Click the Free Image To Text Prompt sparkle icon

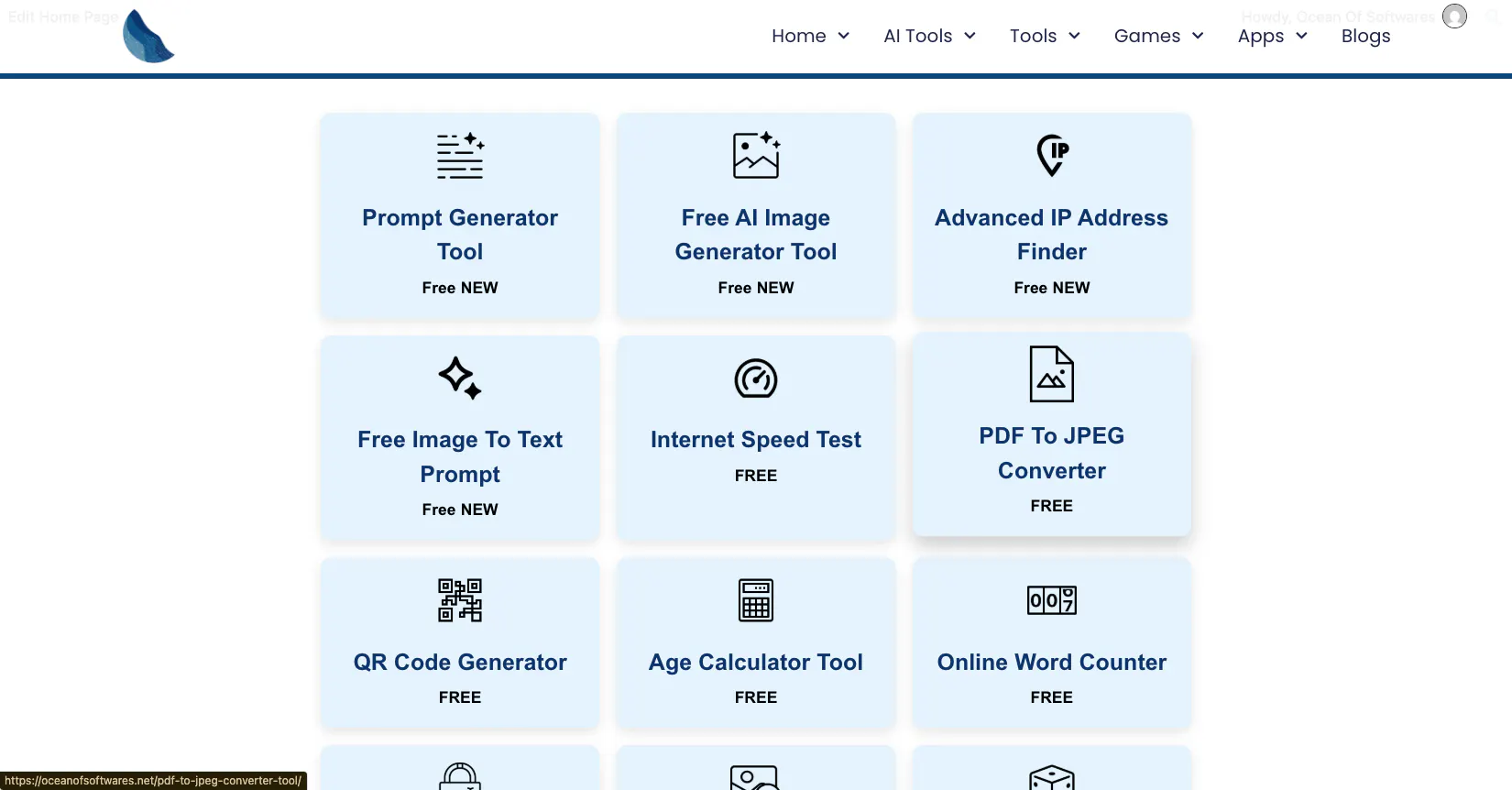(460, 378)
